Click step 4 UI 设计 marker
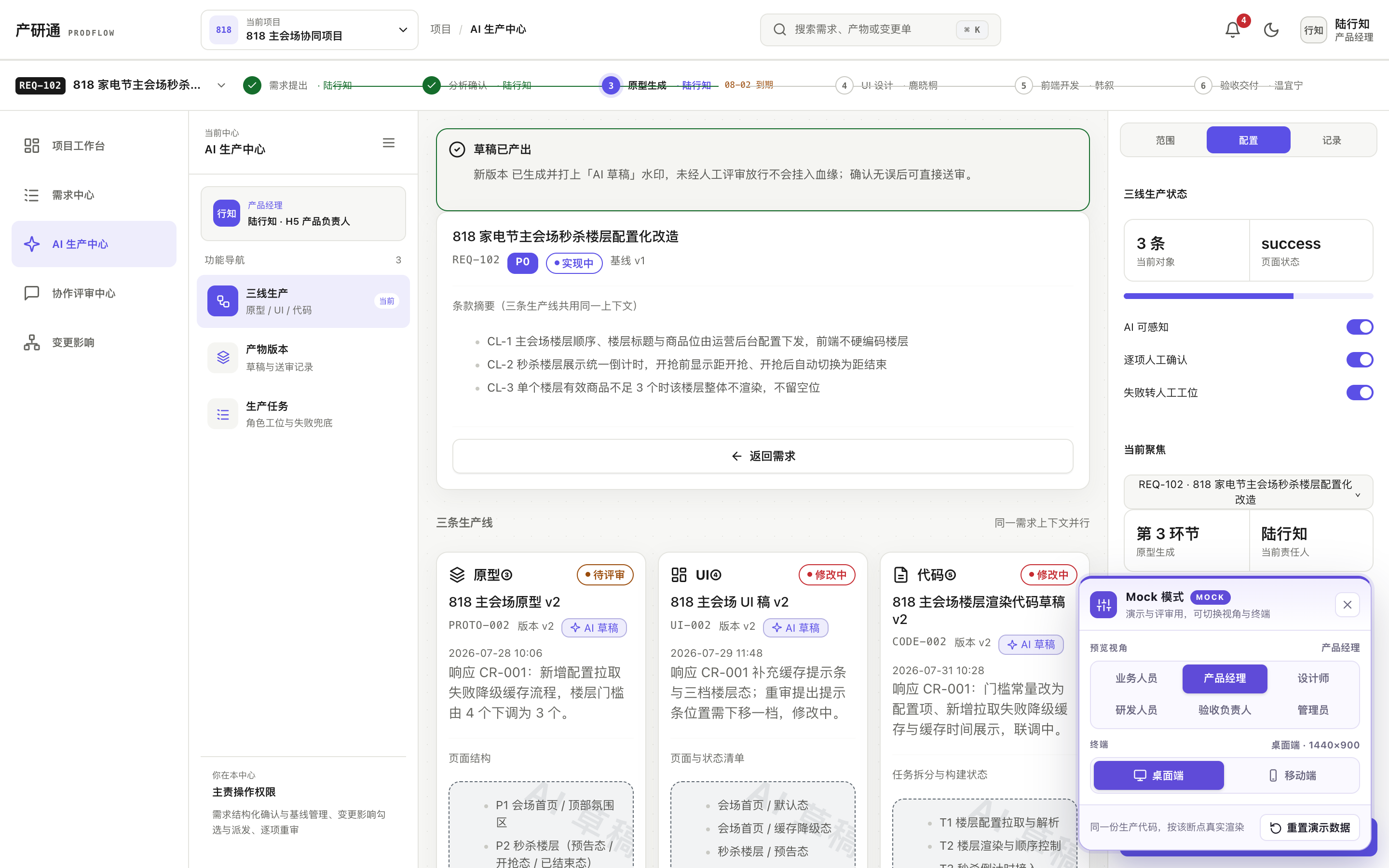Screen dimensions: 1389x868 click(844, 85)
